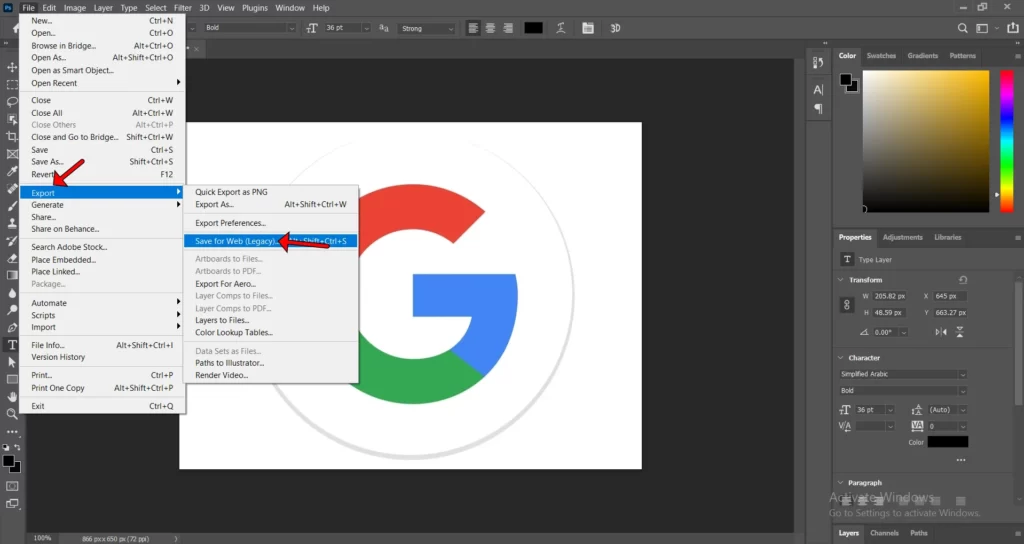Reset default foreground and background colors
1024x544 pixels.
click(6, 447)
